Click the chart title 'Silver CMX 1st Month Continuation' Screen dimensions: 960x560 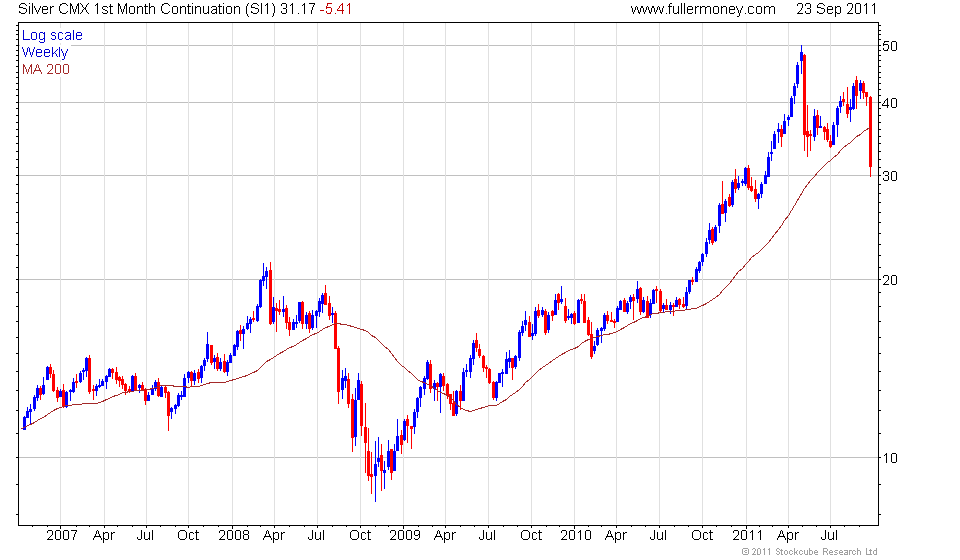129,9
